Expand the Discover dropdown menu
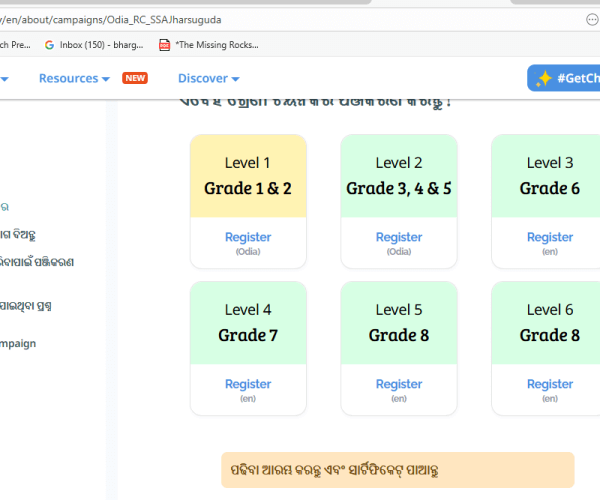Viewport: 600px width, 500px height. (x=208, y=78)
